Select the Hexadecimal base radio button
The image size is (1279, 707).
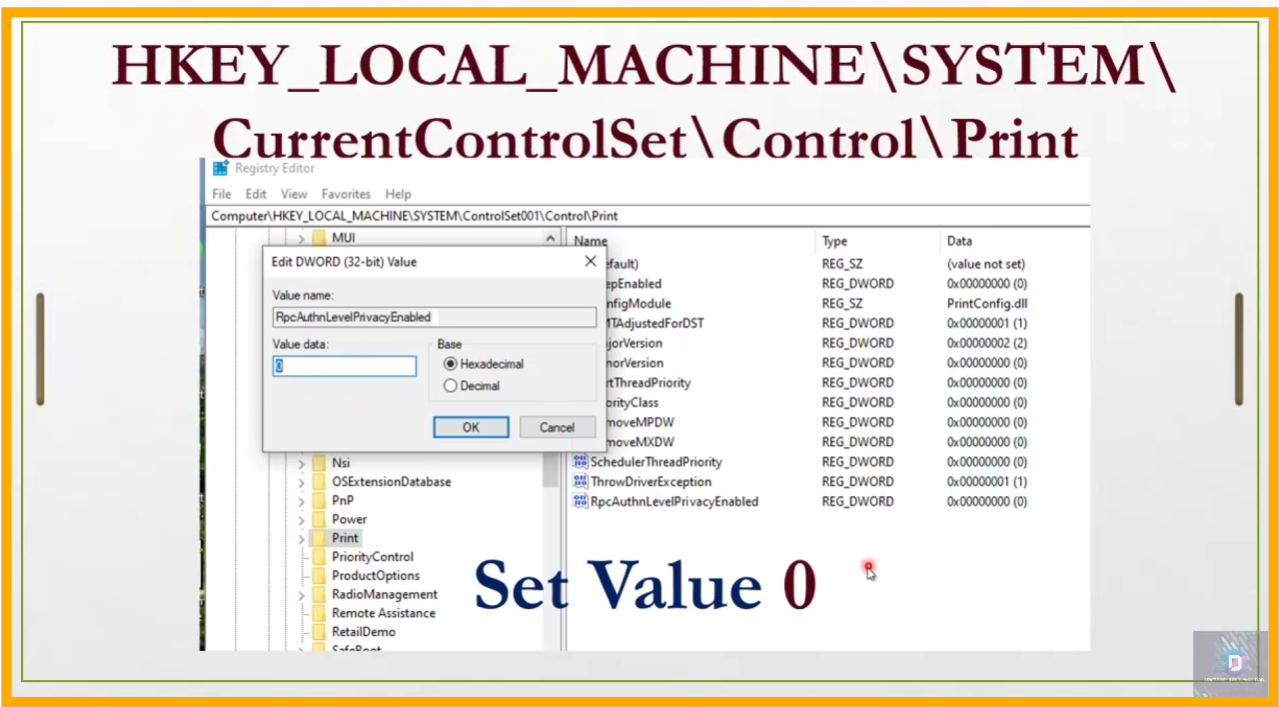pos(450,364)
